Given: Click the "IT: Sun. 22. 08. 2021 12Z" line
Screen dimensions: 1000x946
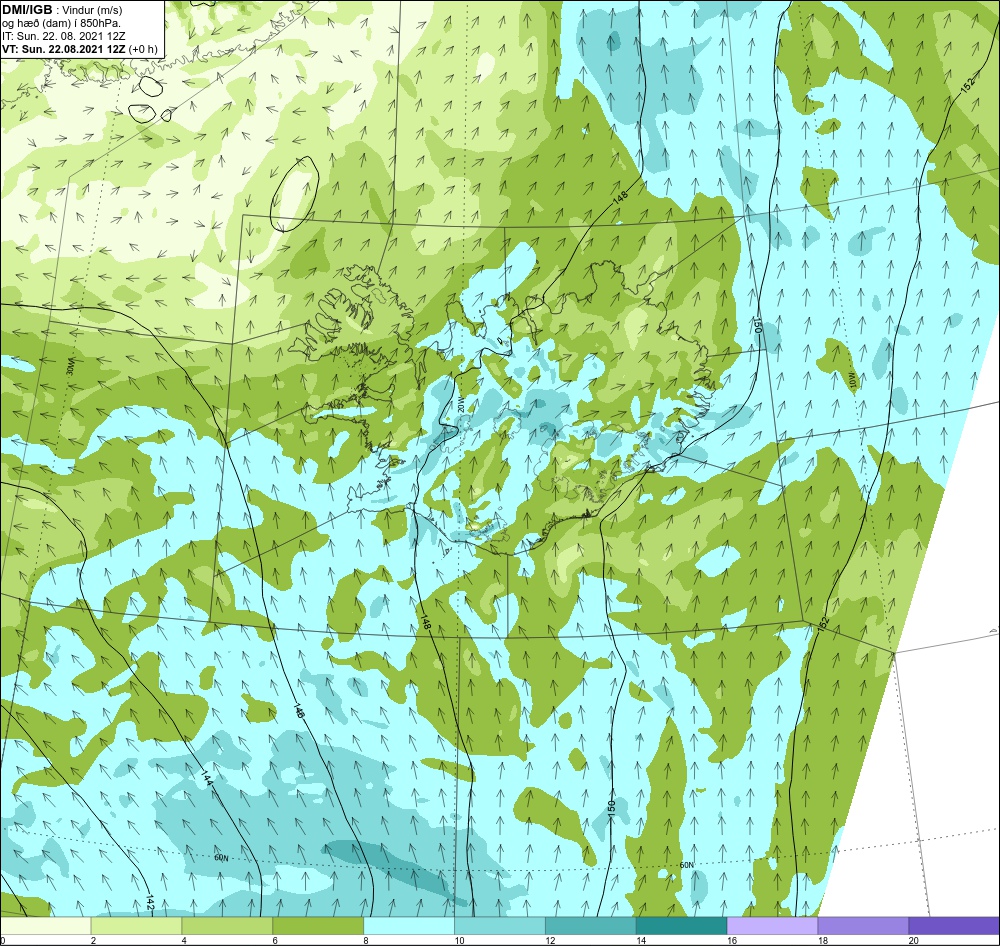Looking at the screenshot, I should (64, 36).
